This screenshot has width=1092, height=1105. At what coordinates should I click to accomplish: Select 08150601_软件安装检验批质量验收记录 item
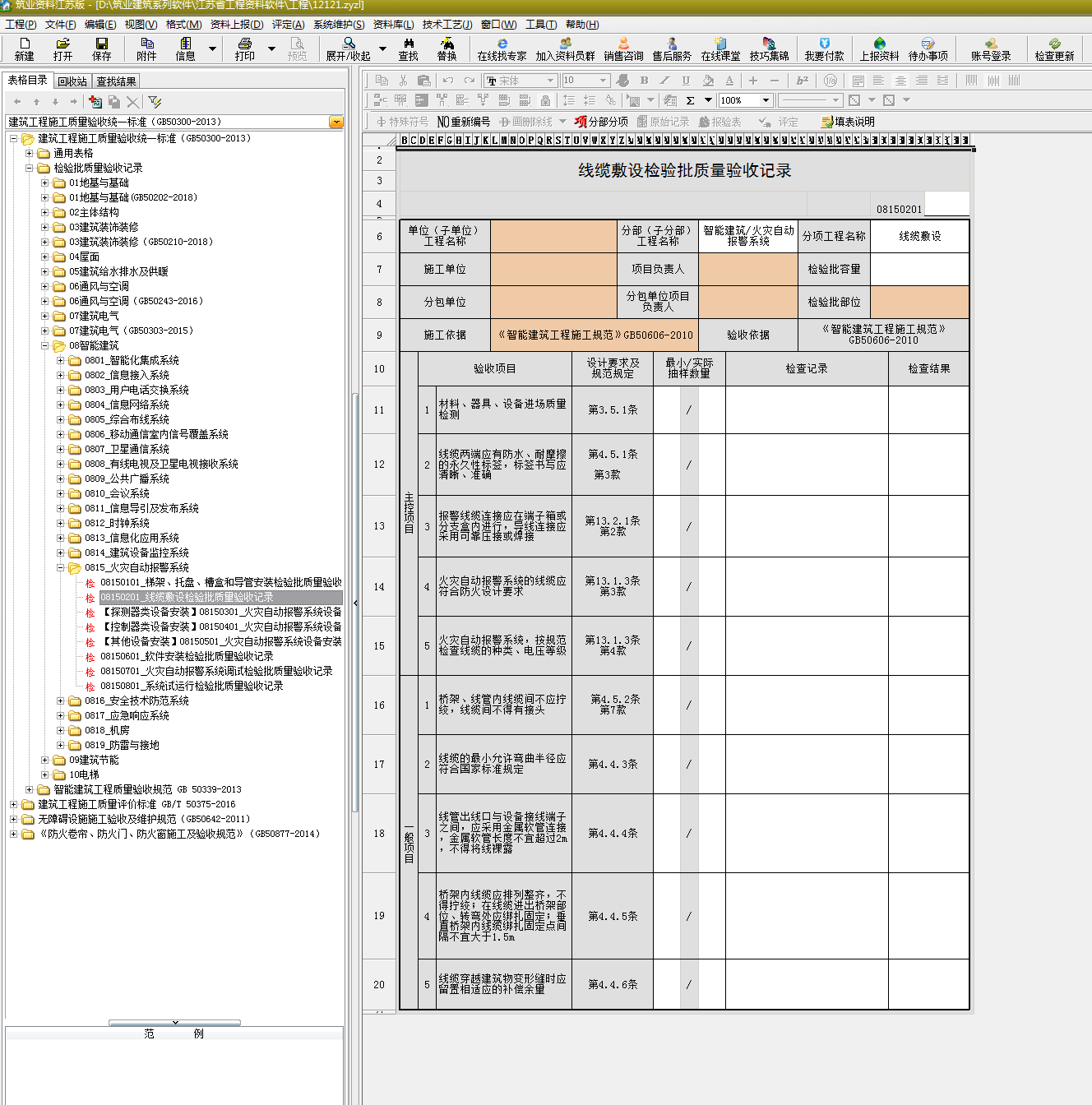pos(187,656)
